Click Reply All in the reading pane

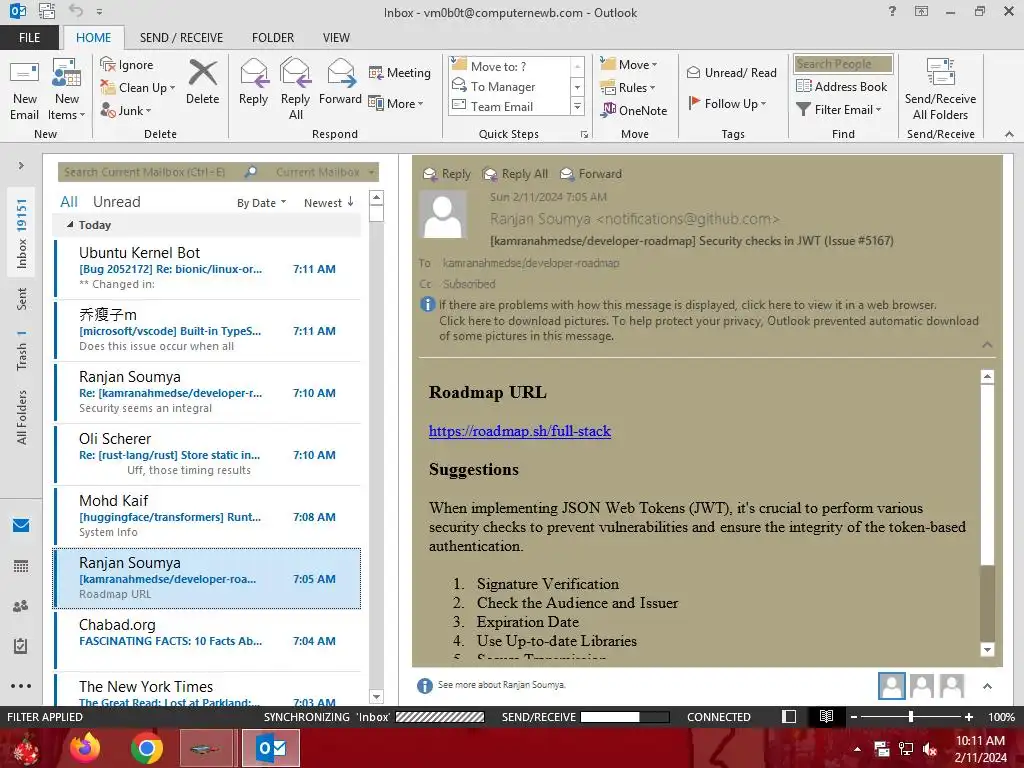click(515, 174)
